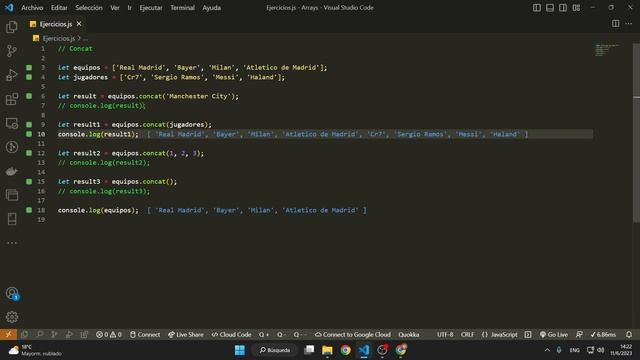Open the Extensions view
The height and width of the screenshot is (360, 640).
12,99
